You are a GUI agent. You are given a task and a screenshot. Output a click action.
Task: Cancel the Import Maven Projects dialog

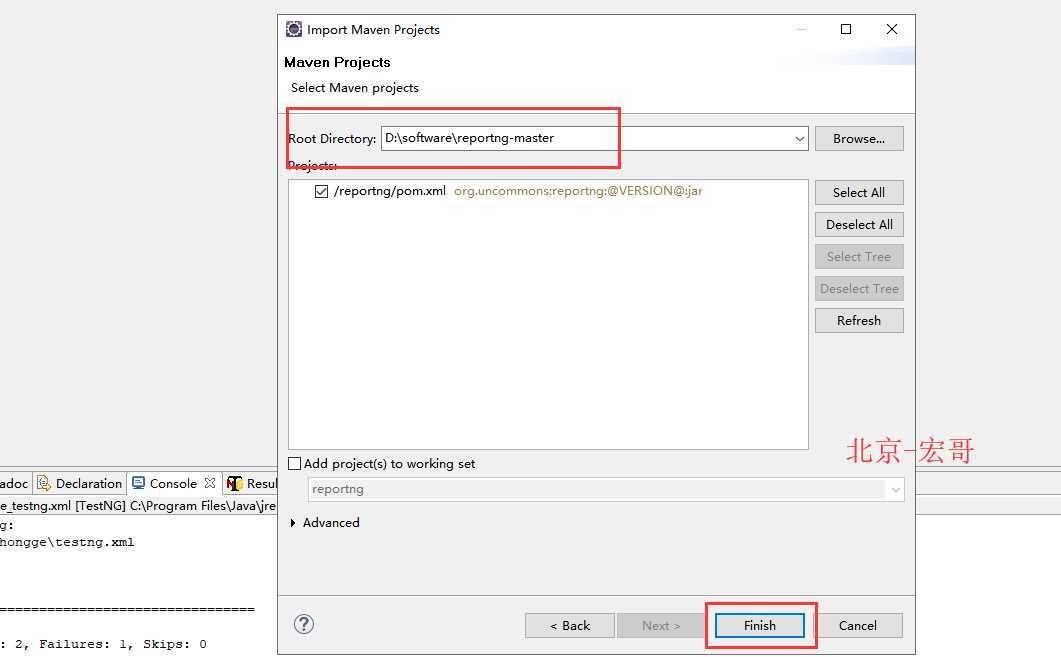[x=857, y=625]
